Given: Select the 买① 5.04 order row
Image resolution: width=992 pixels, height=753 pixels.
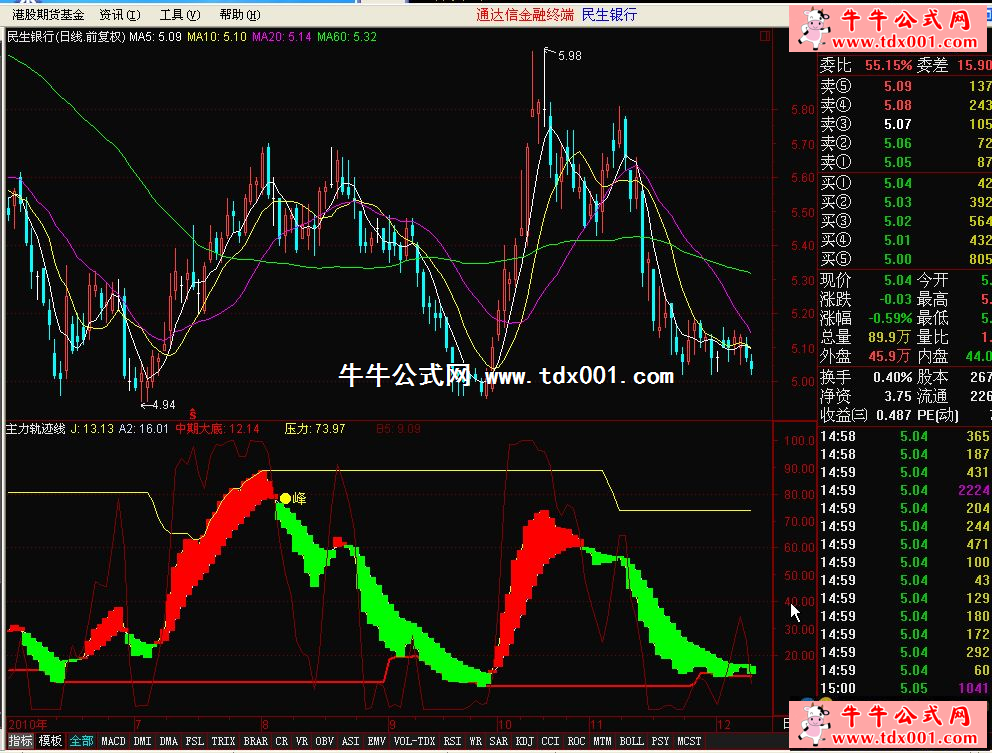Looking at the screenshot, I should (905, 183).
